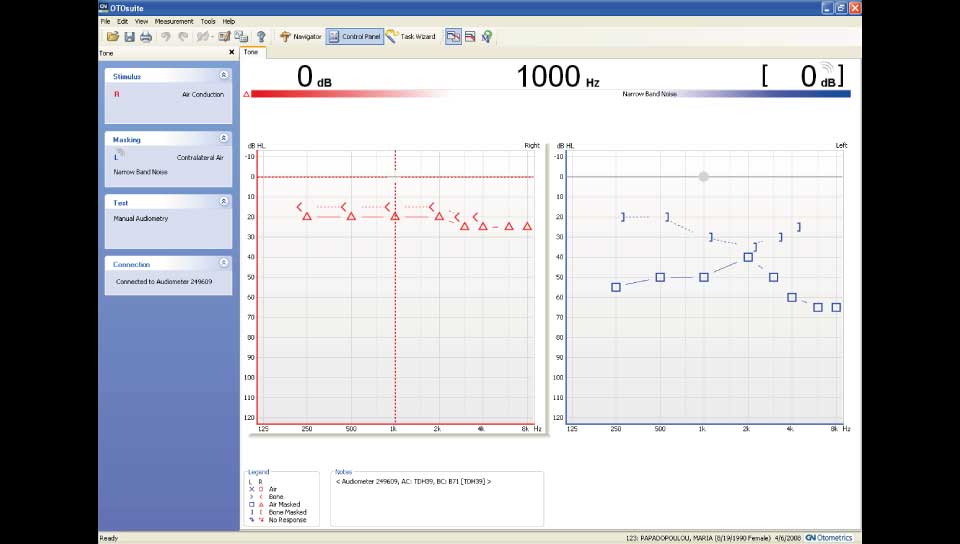Click the bracketed masking 0 dB readout
The height and width of the screenshot is (544, 960).
[x=803, y=76]
